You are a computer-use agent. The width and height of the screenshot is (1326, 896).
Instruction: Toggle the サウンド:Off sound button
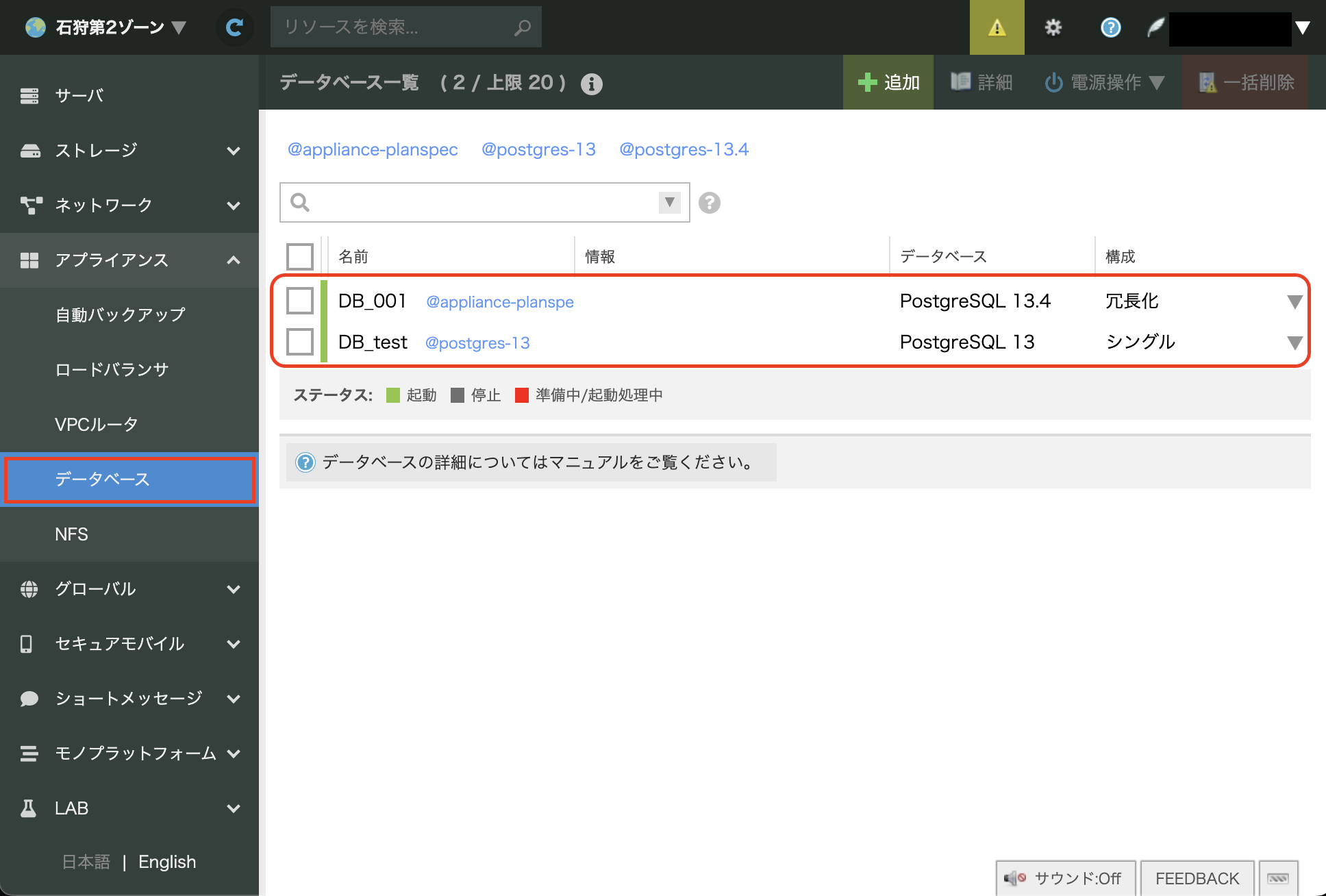(1065, 878)
